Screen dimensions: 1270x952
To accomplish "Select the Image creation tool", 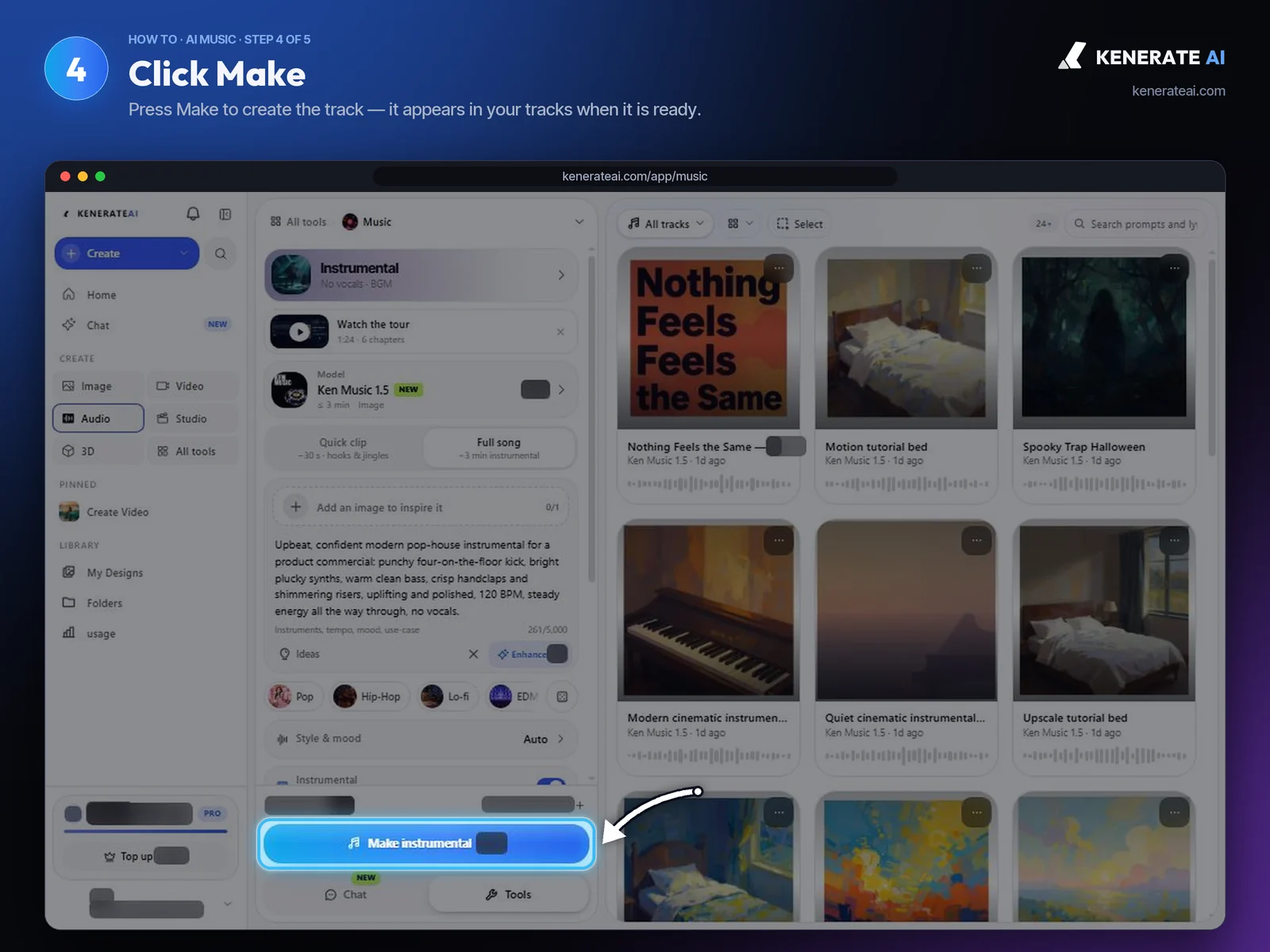I will 98,386.
